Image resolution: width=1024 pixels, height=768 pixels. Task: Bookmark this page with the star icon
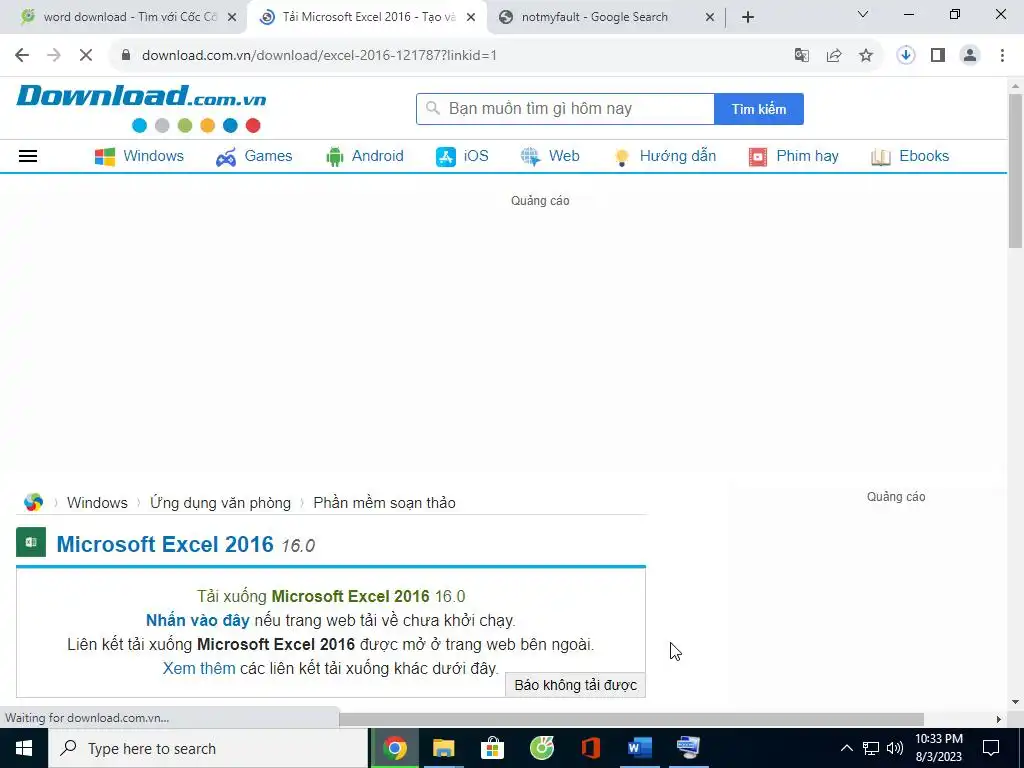[x=866, y=56]
